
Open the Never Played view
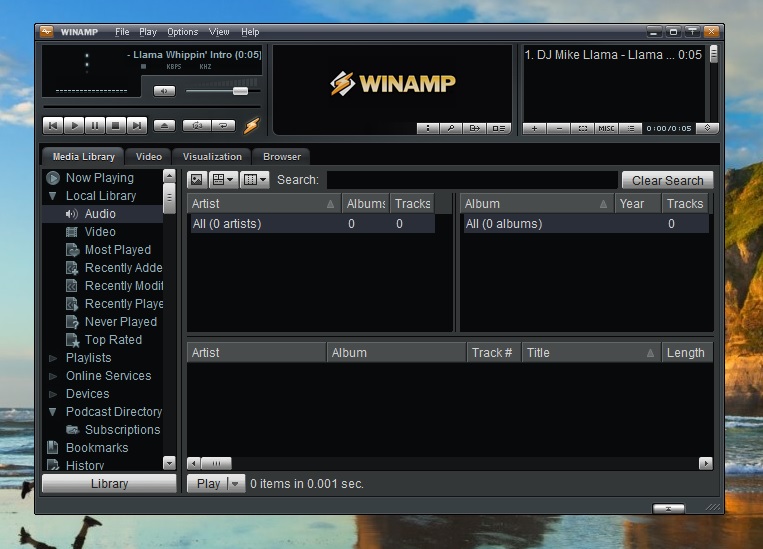click(x=120, y=322)
